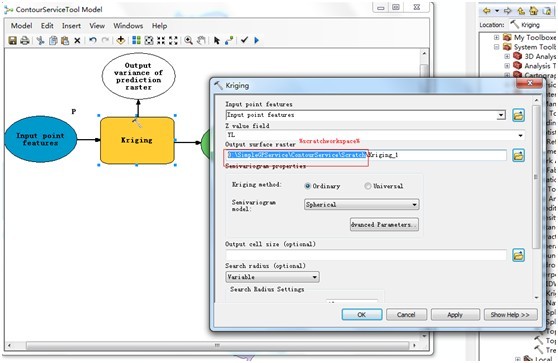Click the Print icon in ModelBuilder toolbar
This screenshot has height=363, width=558.
(x=25, y=40)
